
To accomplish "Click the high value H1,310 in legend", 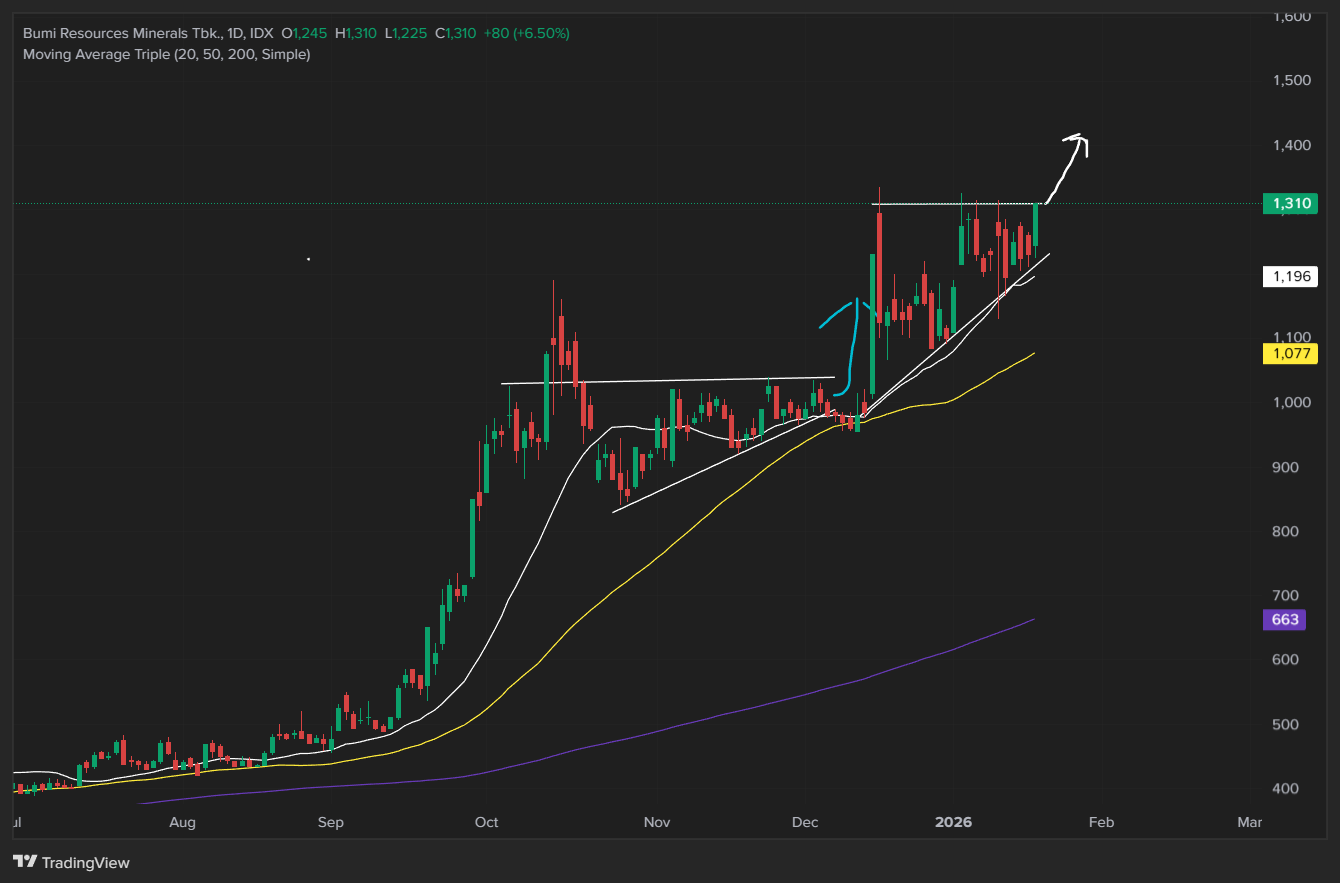I will 355,33.
